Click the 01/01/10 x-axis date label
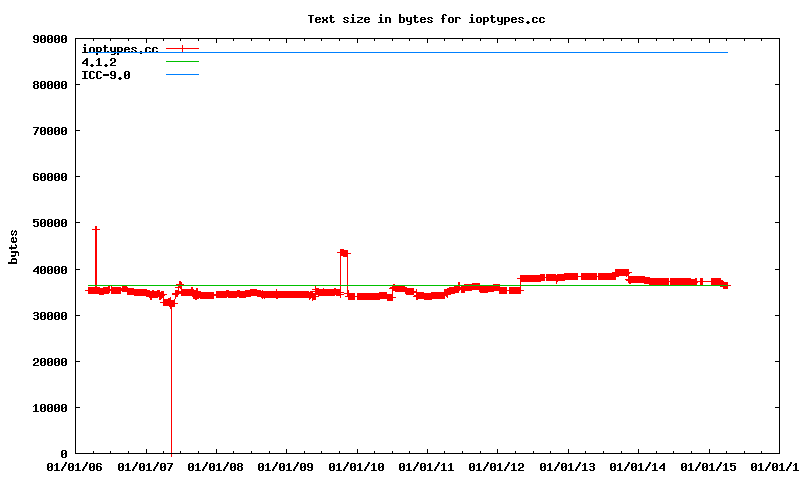 [x=357, y=467]
